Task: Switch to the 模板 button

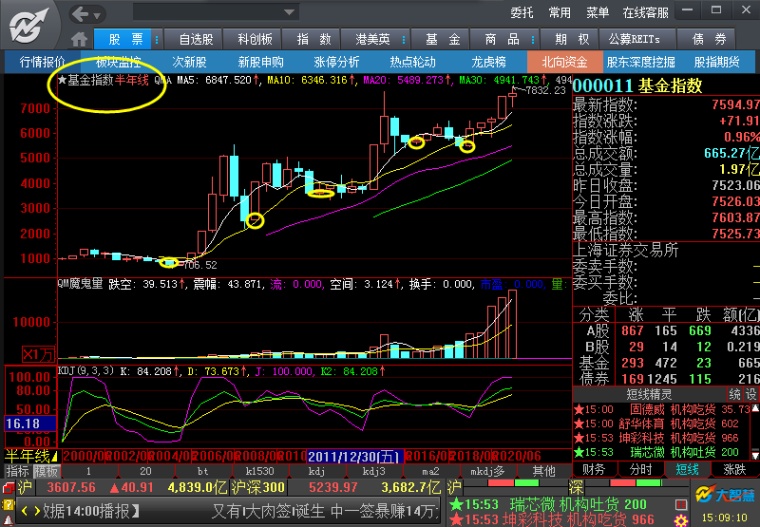Action: 46,471
